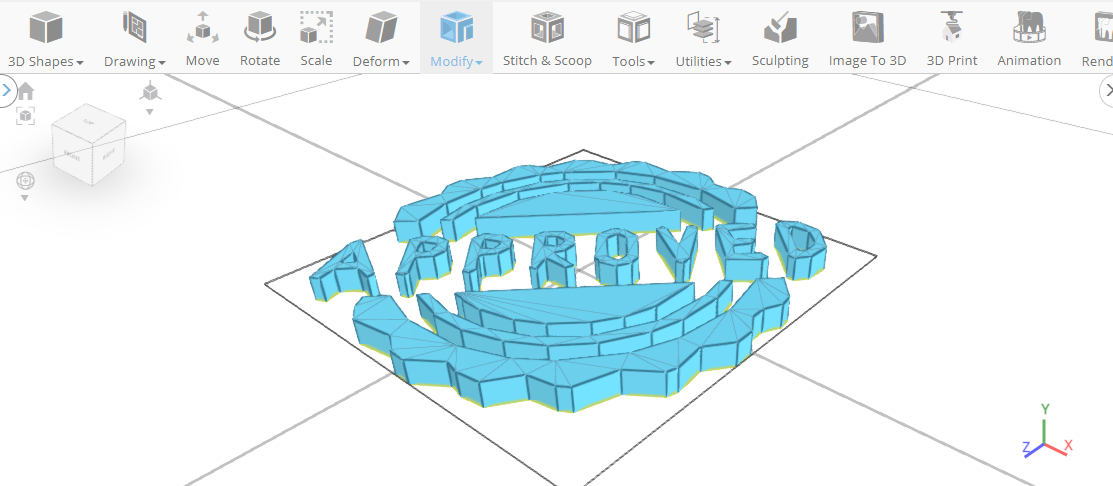Expand the Deform dropdown arrow
The image size is (1113, 486).
(406, 62)
